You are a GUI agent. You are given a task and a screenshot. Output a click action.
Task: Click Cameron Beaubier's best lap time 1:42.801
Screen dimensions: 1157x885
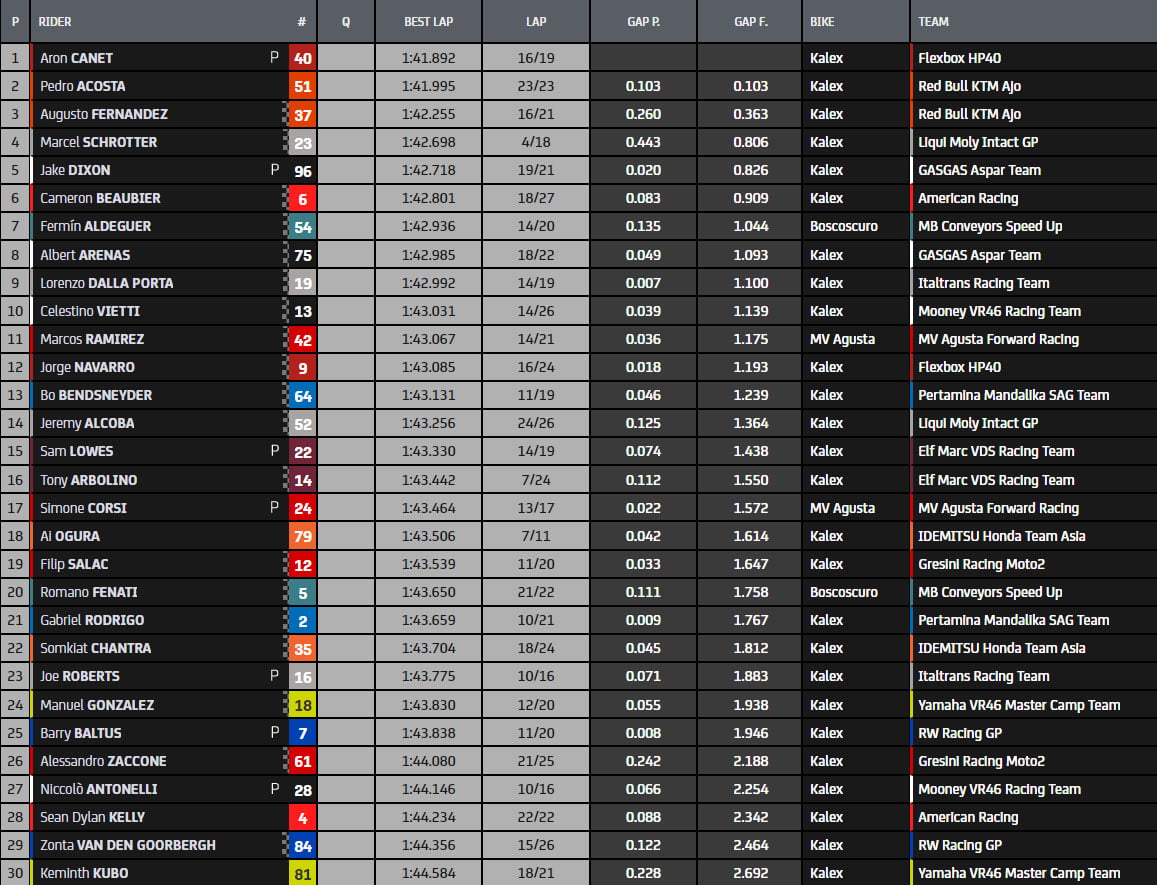pyautogui.click(x=428, y=198)
